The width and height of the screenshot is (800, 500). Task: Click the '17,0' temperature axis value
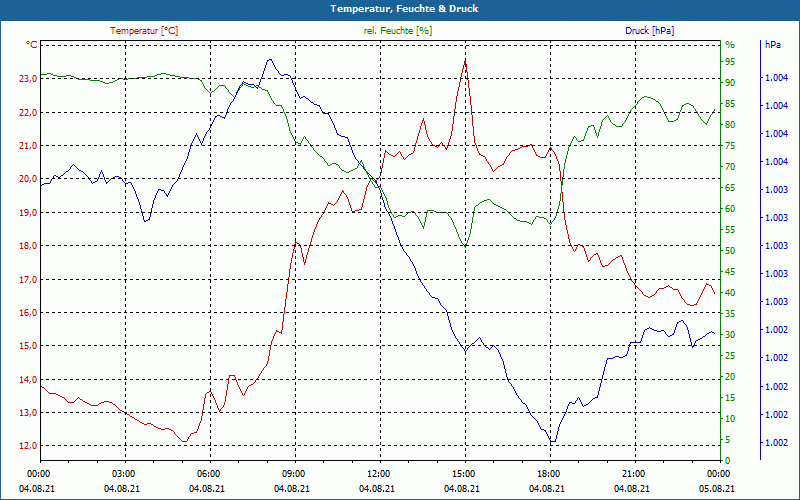pyautogui.click(x=29, y=280)
